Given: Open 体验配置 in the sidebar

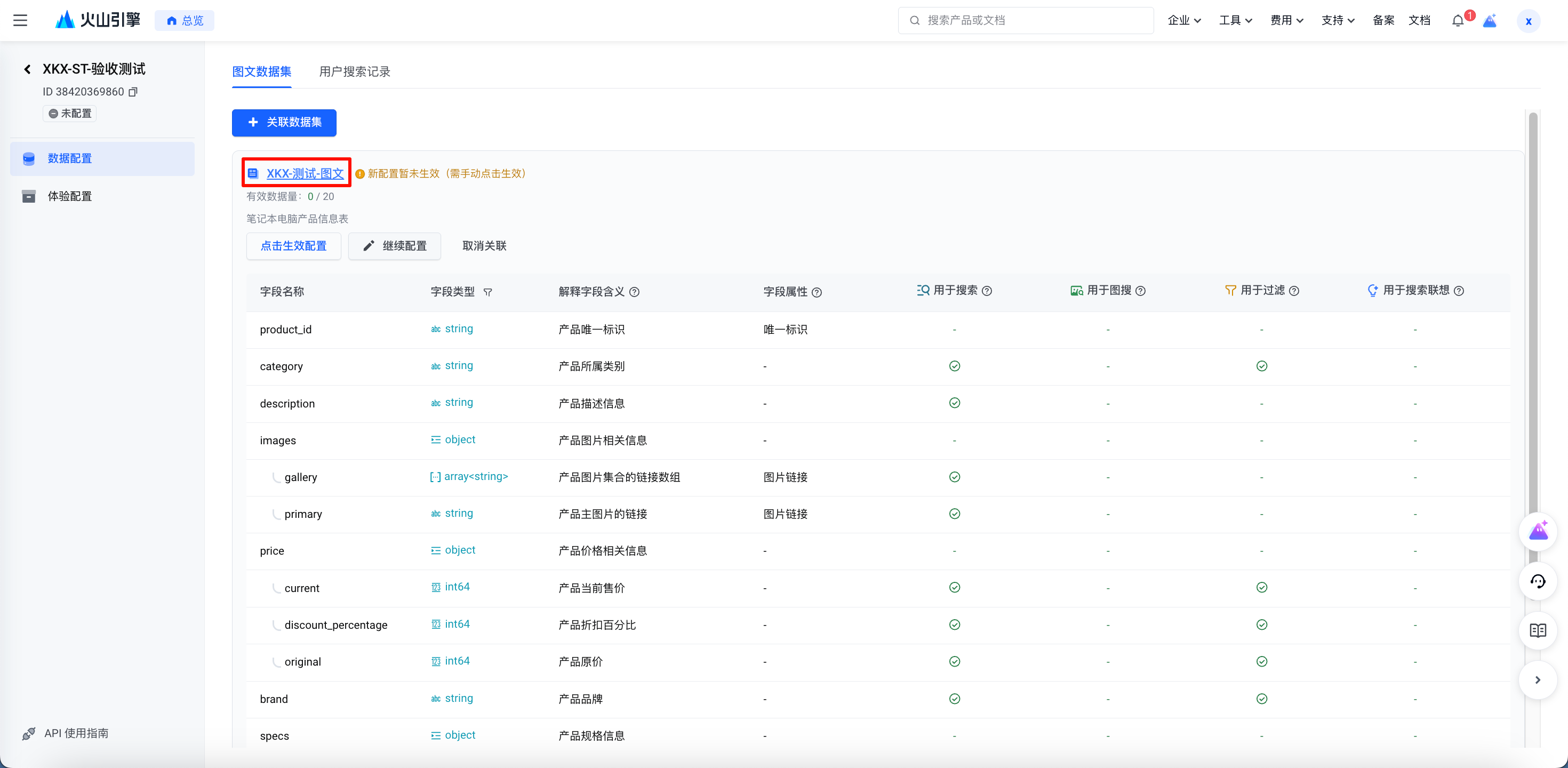Looking at the screenshot, I should pyautogui.click(x=69, y=196).
